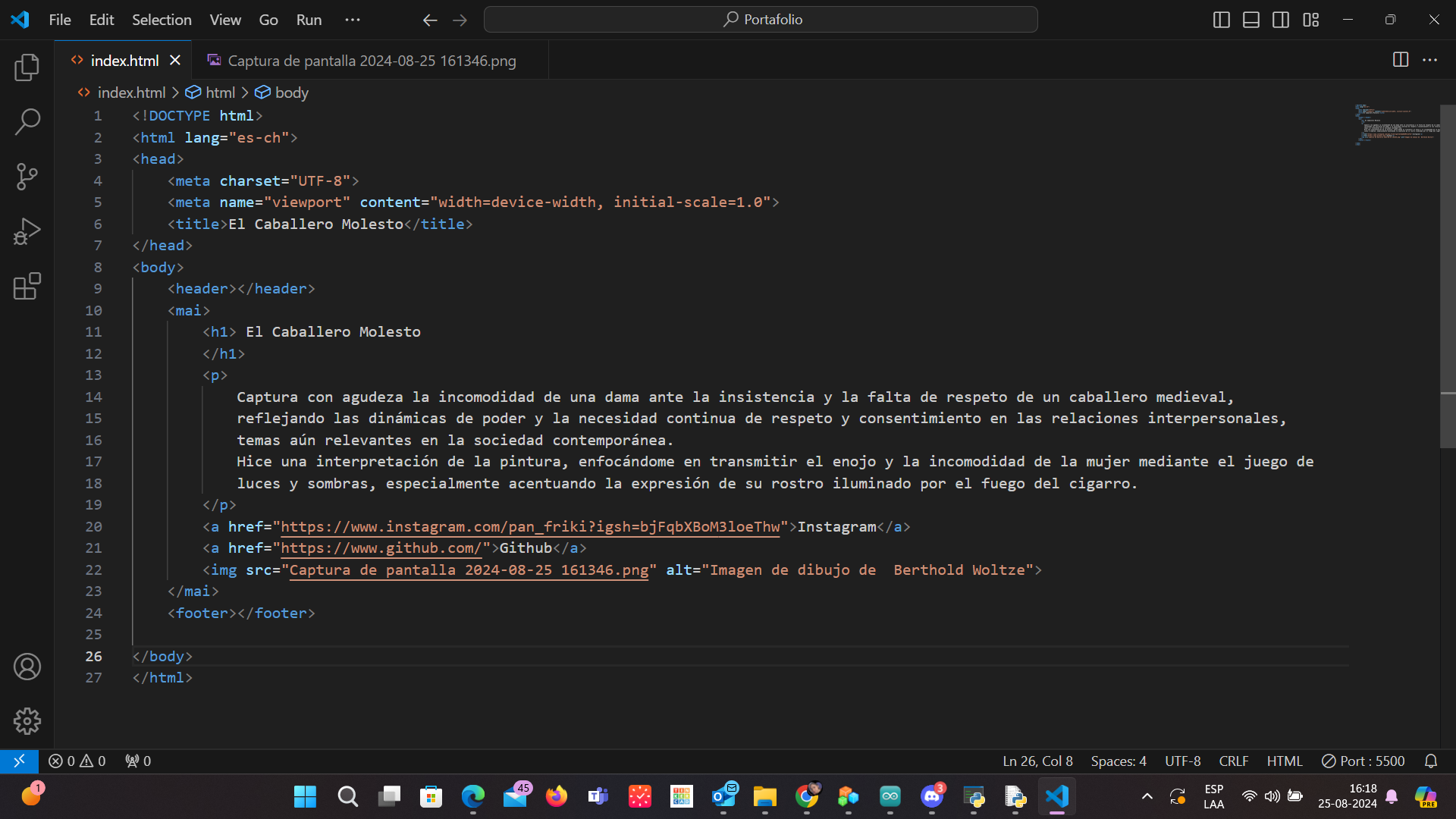This screenshot has width=1456, height=819.
Task: Click the github.com URL in line 21
Action: coord(381,548)
